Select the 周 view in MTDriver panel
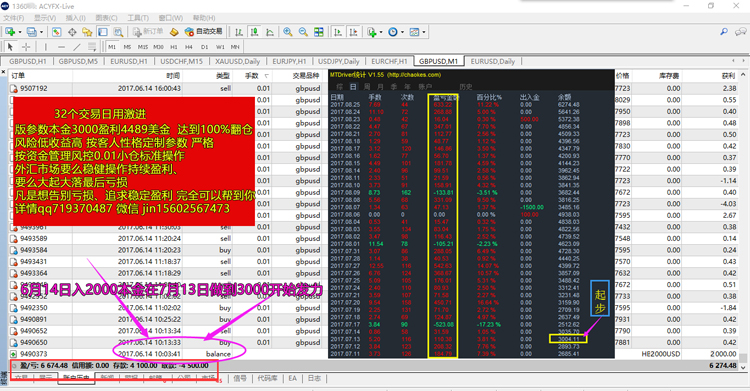750x391 pixels. (x=367, y=87)
